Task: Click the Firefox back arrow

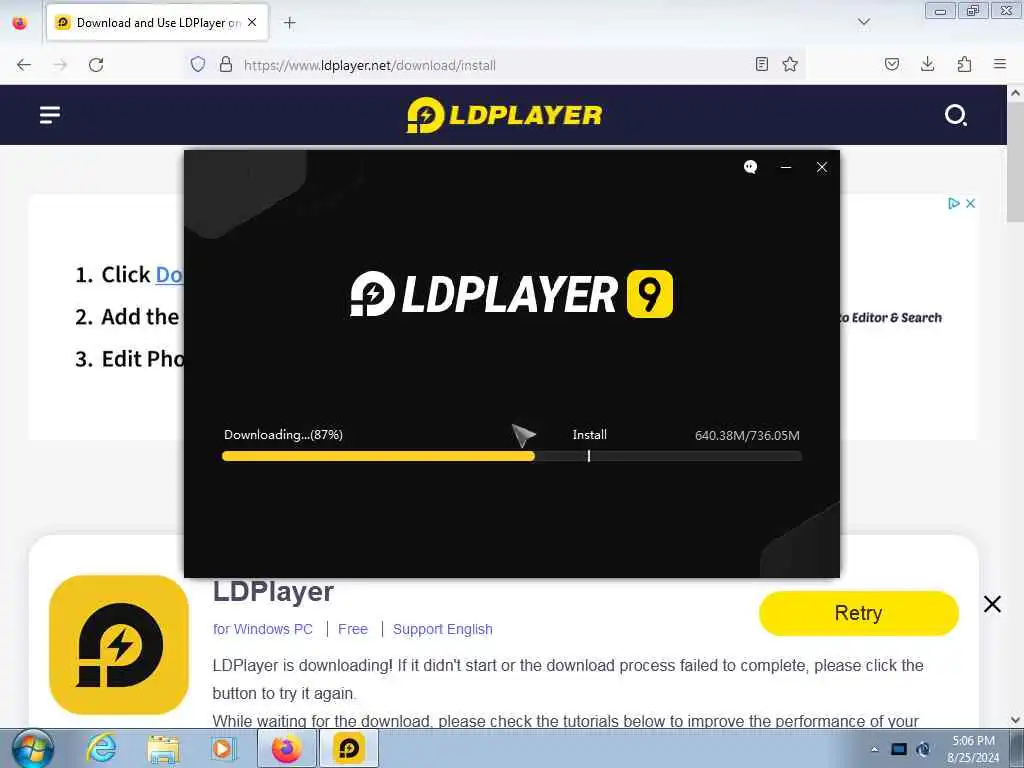Action: 24,65
